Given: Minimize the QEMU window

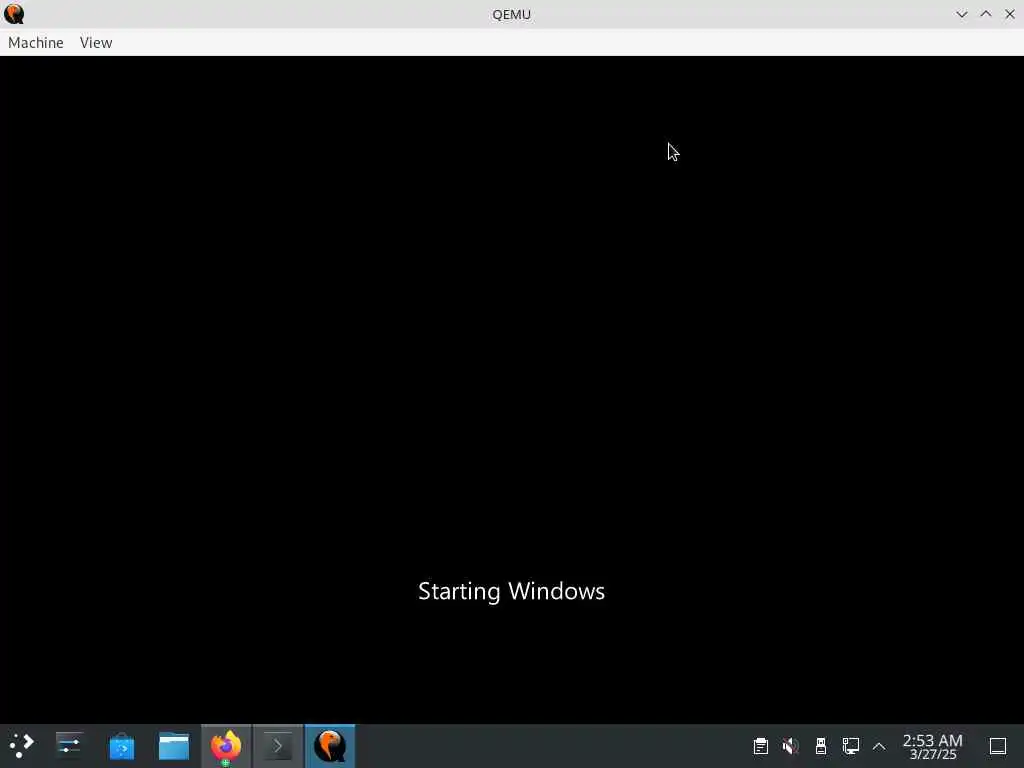Looking at the screenshot, I should [961, 14].
